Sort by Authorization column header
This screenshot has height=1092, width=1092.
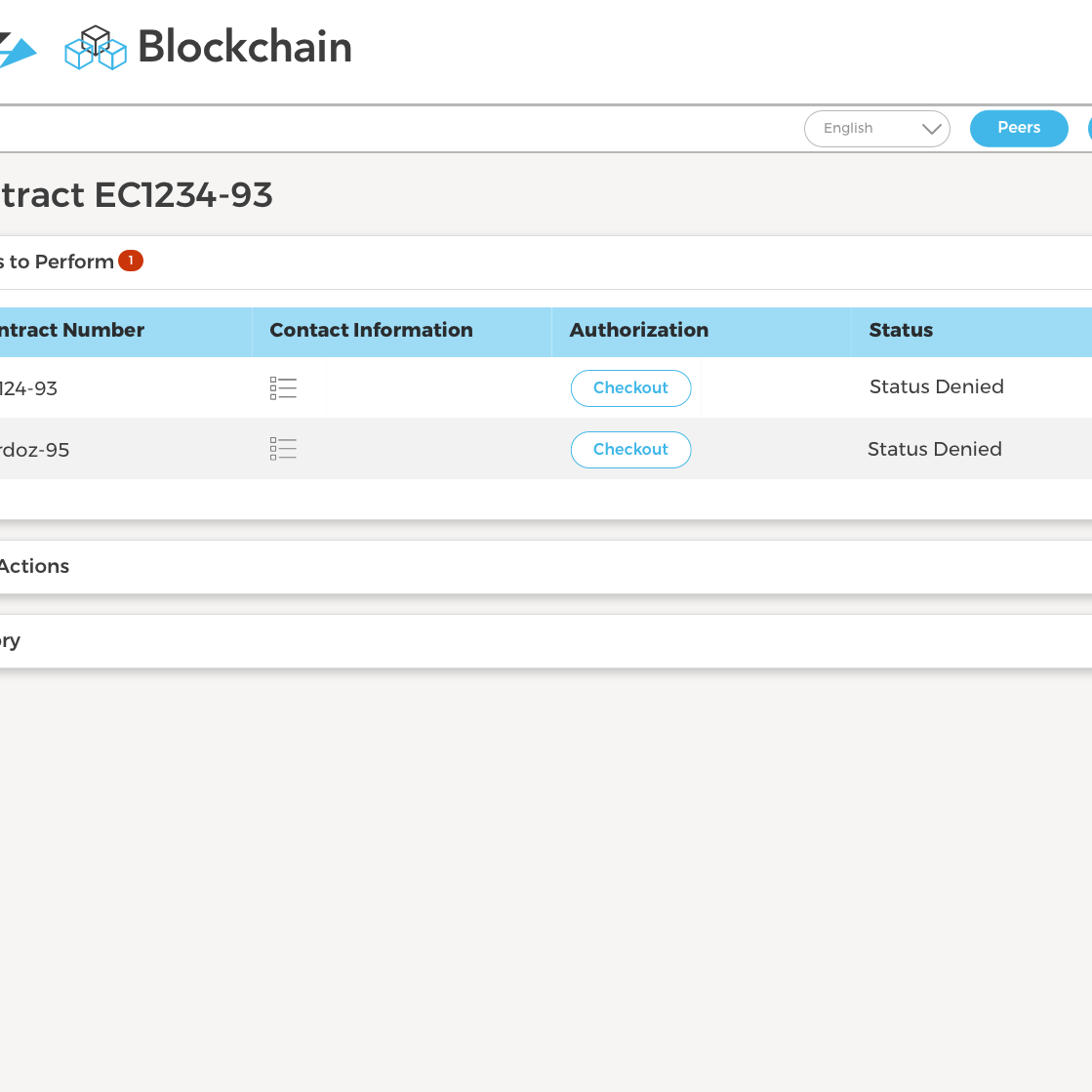coord(639,330)
